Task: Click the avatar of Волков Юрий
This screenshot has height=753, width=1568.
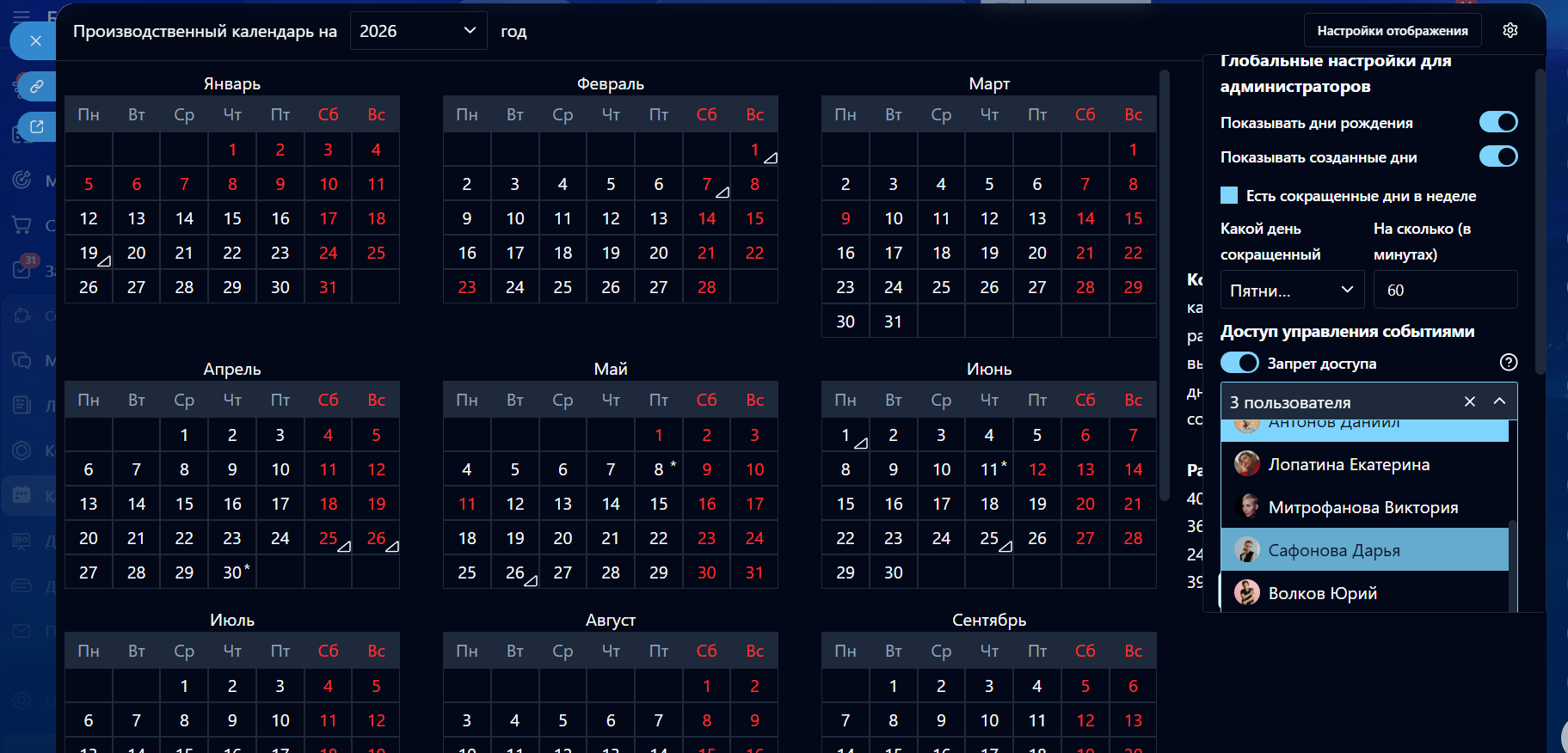Action: 1247,593
